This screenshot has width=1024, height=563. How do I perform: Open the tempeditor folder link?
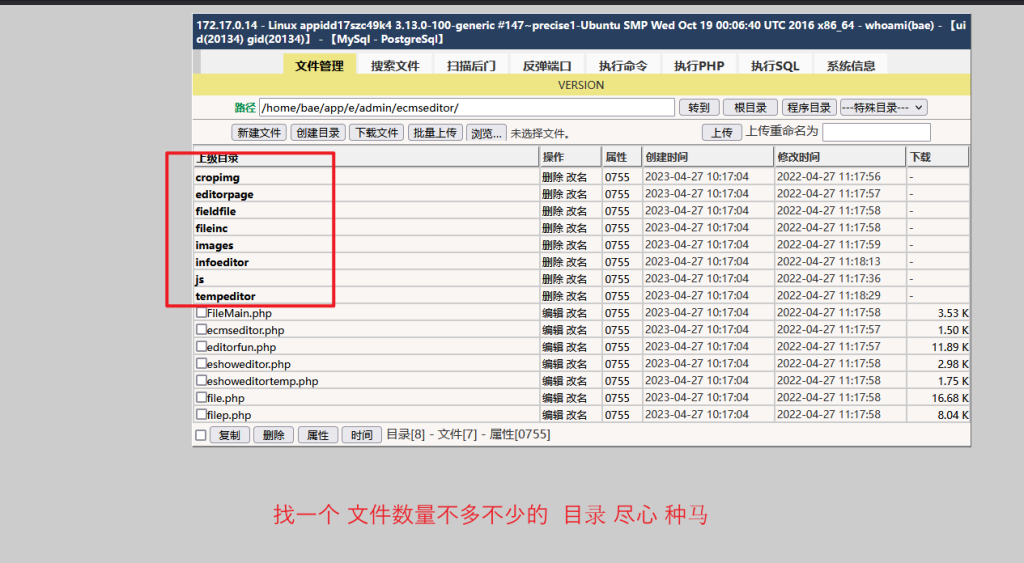(225, 296)
